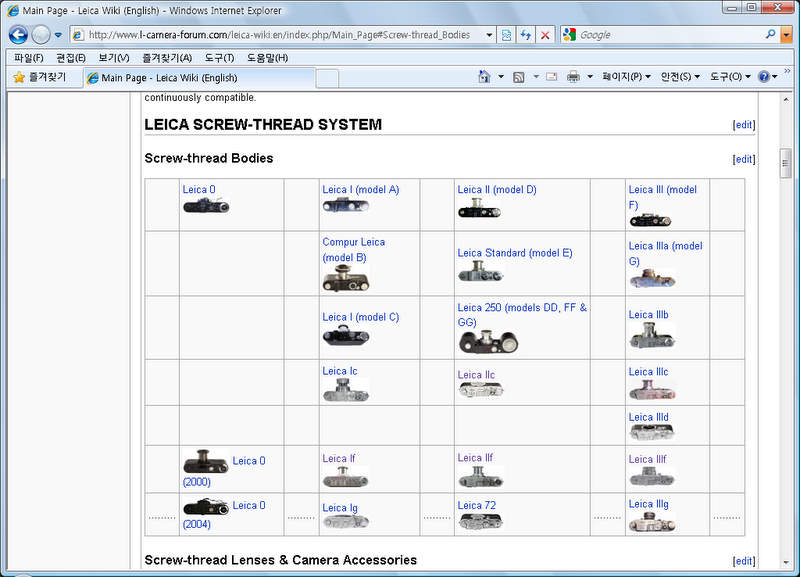Viewport: 800px width, 577px height.
Task: Select the Main Page - Leica Wiki tab
Action: pos(199,78)
